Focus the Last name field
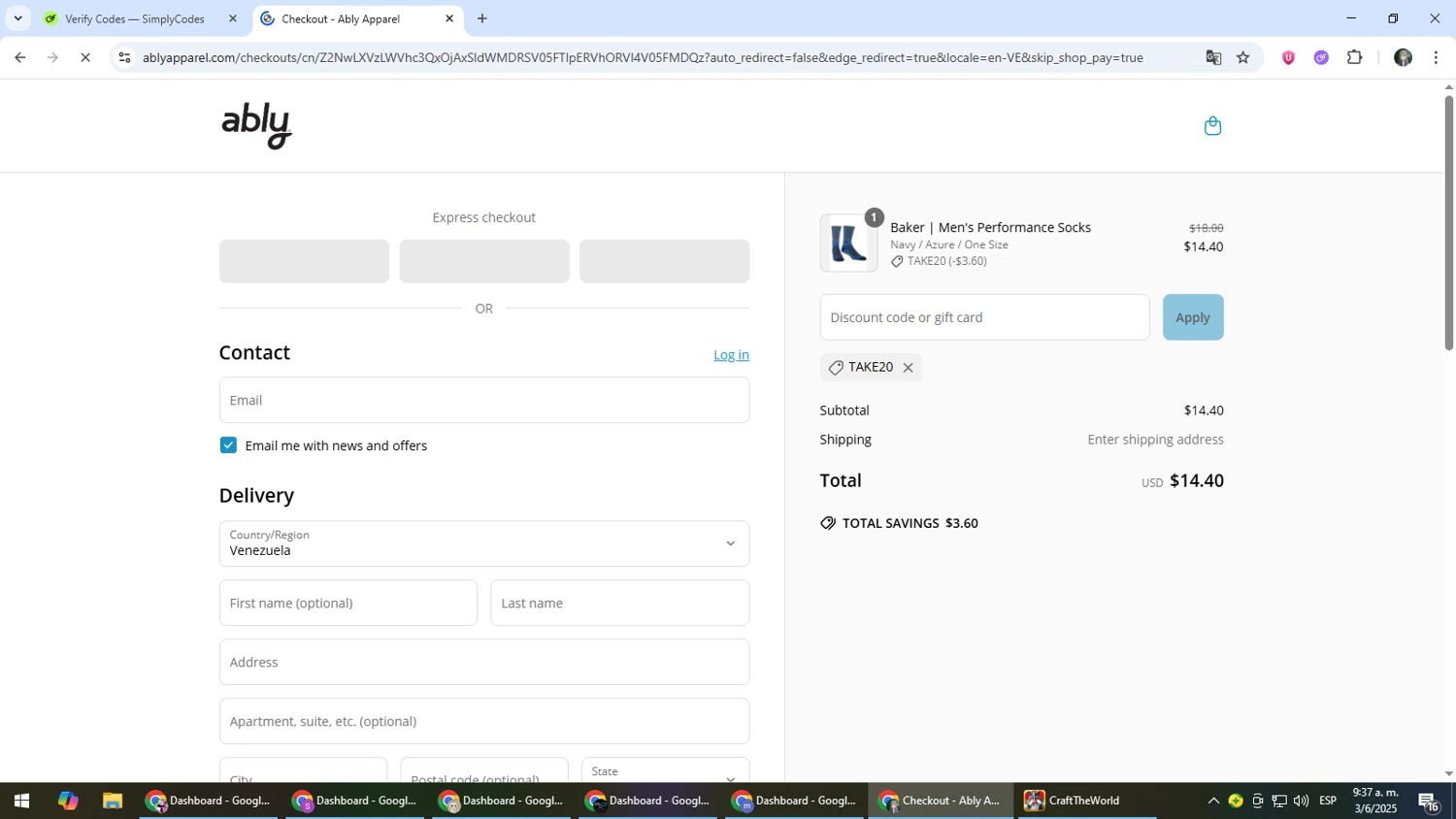 (619, 603)
